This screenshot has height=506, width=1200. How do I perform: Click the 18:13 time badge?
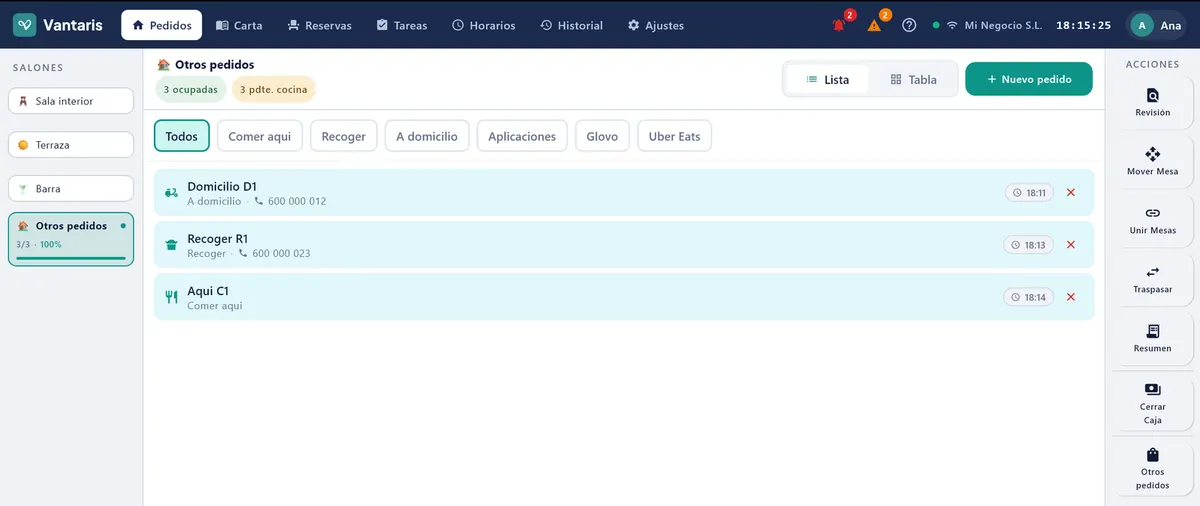[x=1029, y=244]
